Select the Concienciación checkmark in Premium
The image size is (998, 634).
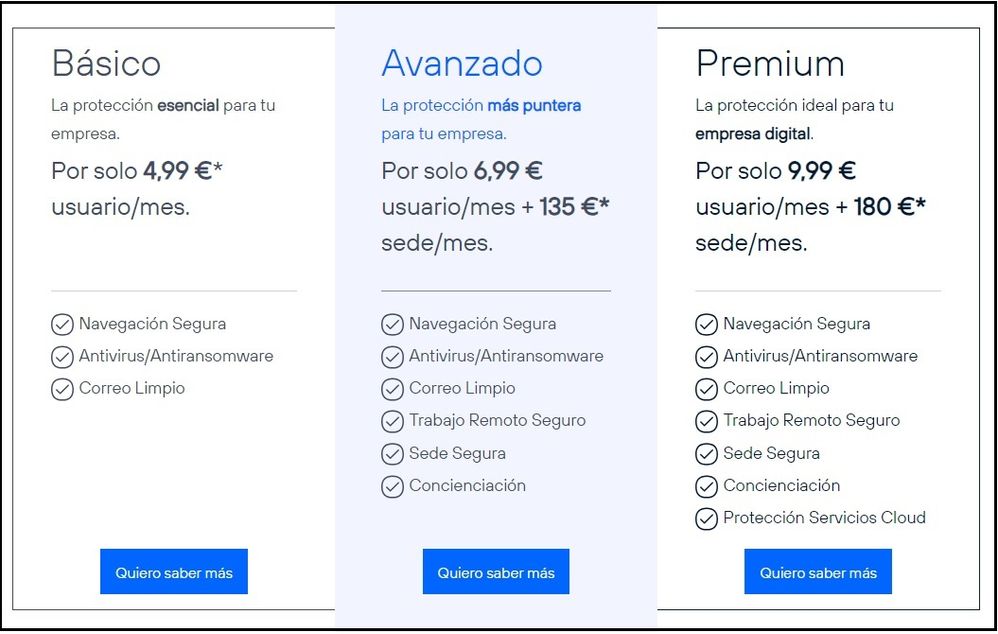coord(707,486)
